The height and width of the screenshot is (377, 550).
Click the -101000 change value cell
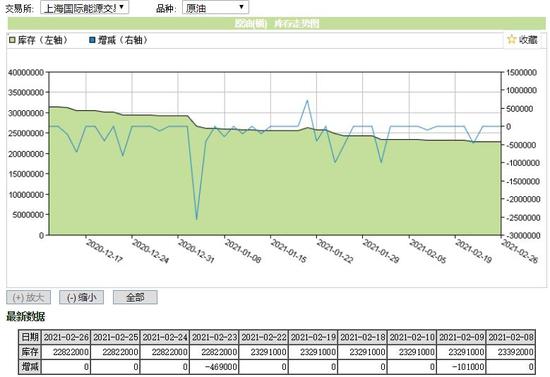462,367
